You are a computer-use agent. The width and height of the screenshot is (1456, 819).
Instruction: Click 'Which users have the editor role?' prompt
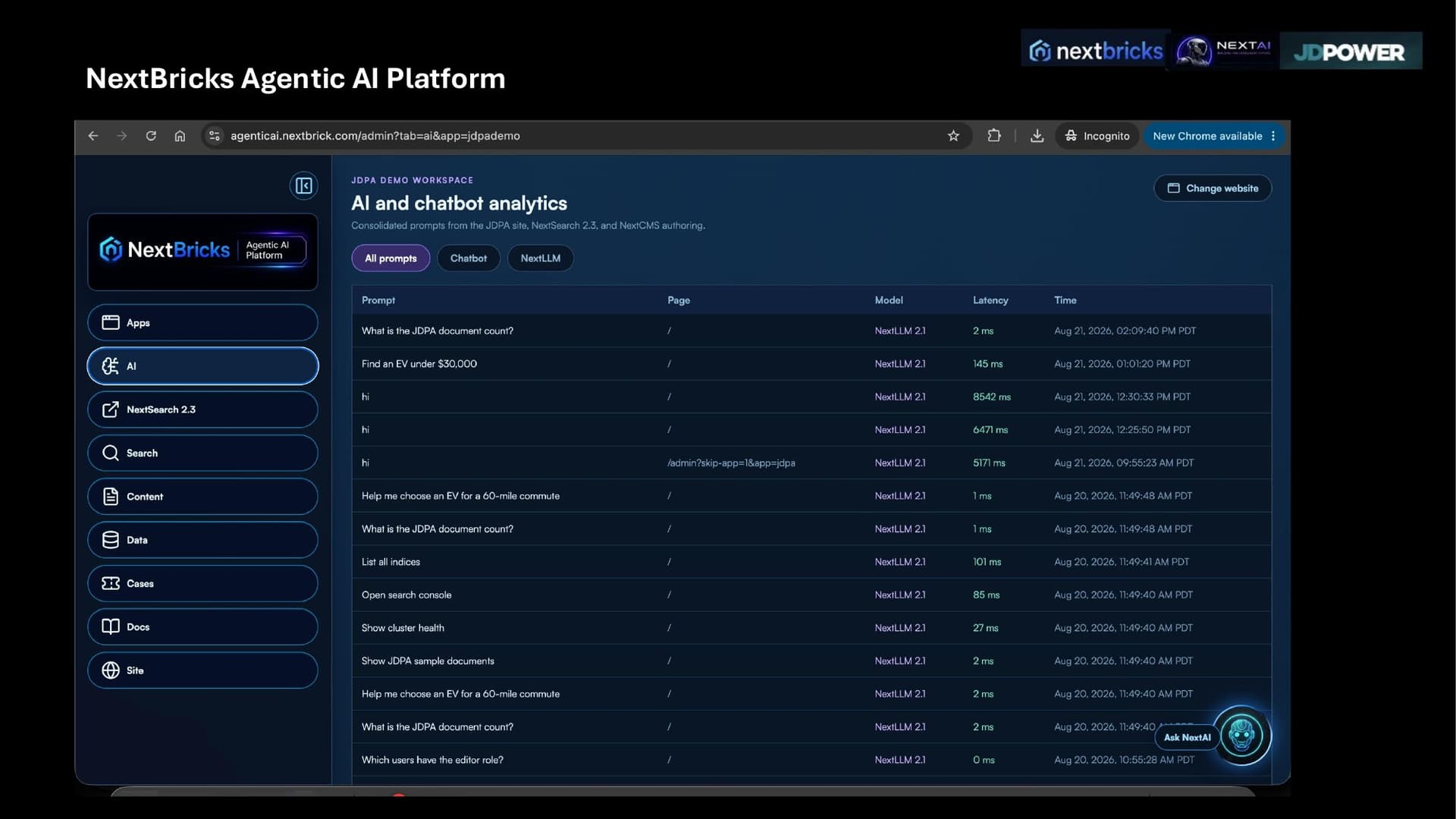[x=432, y=760]
